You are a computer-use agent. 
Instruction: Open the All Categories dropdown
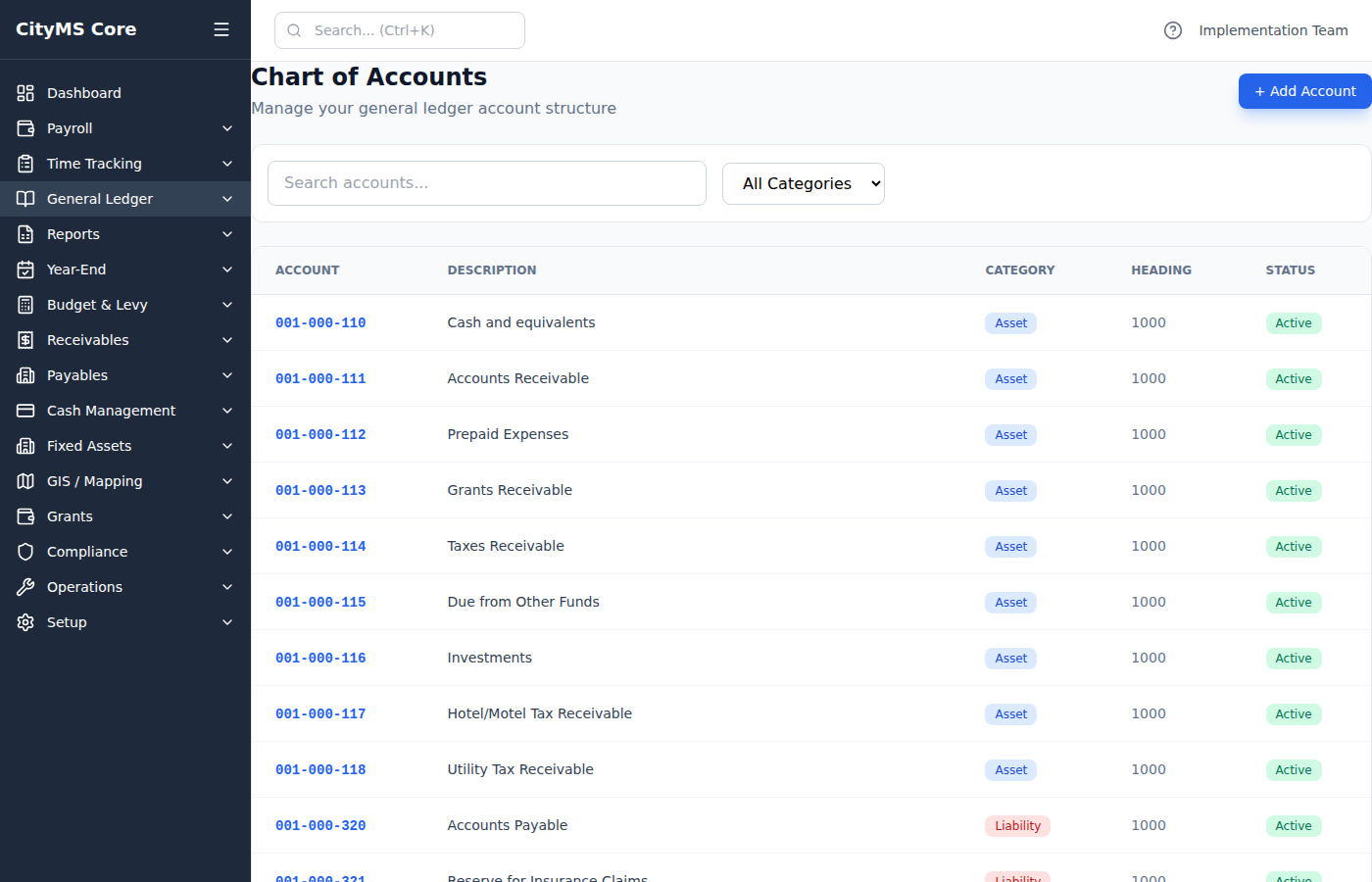pos(803,183)
